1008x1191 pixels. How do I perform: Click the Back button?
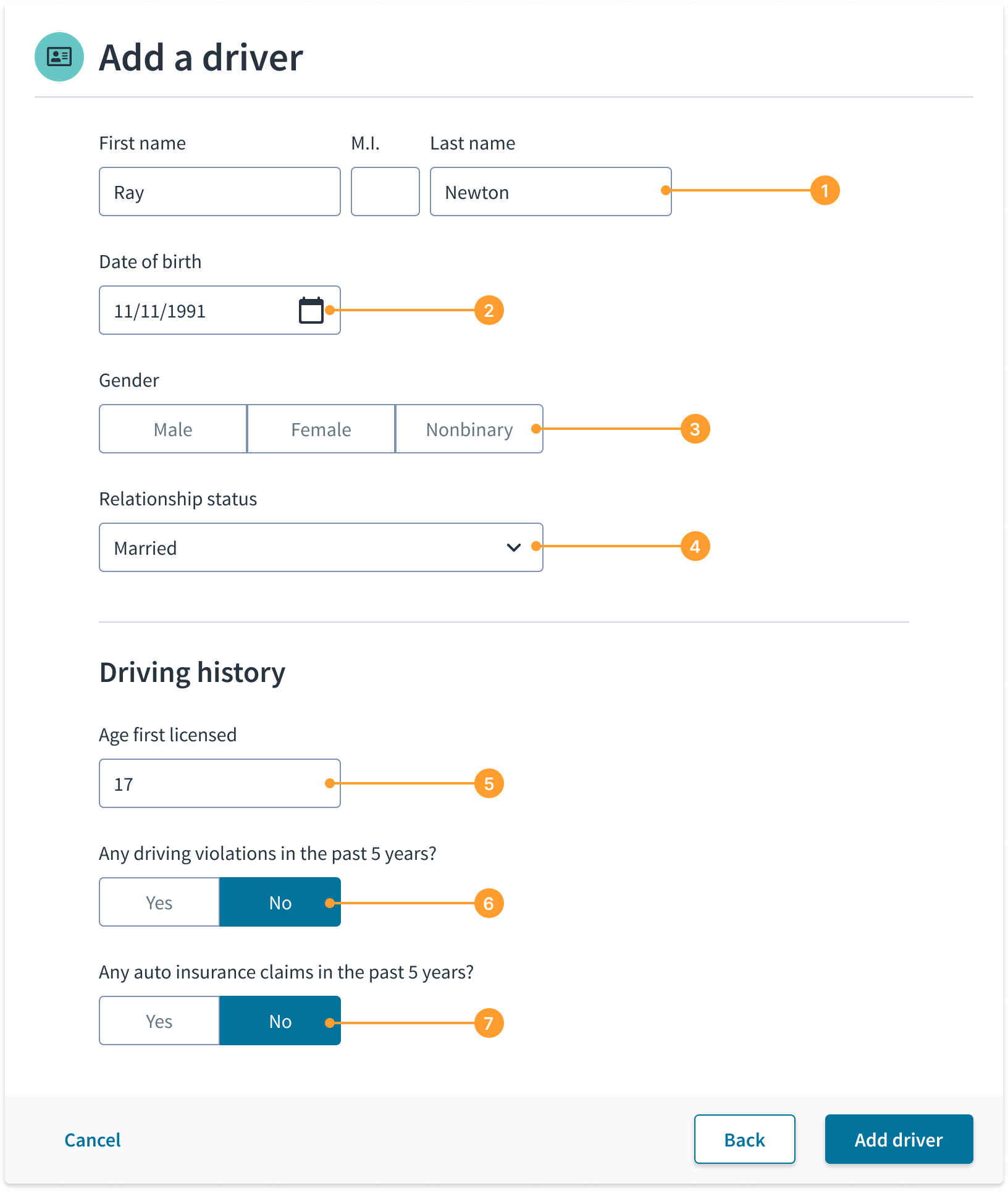tap(744, 1139)
